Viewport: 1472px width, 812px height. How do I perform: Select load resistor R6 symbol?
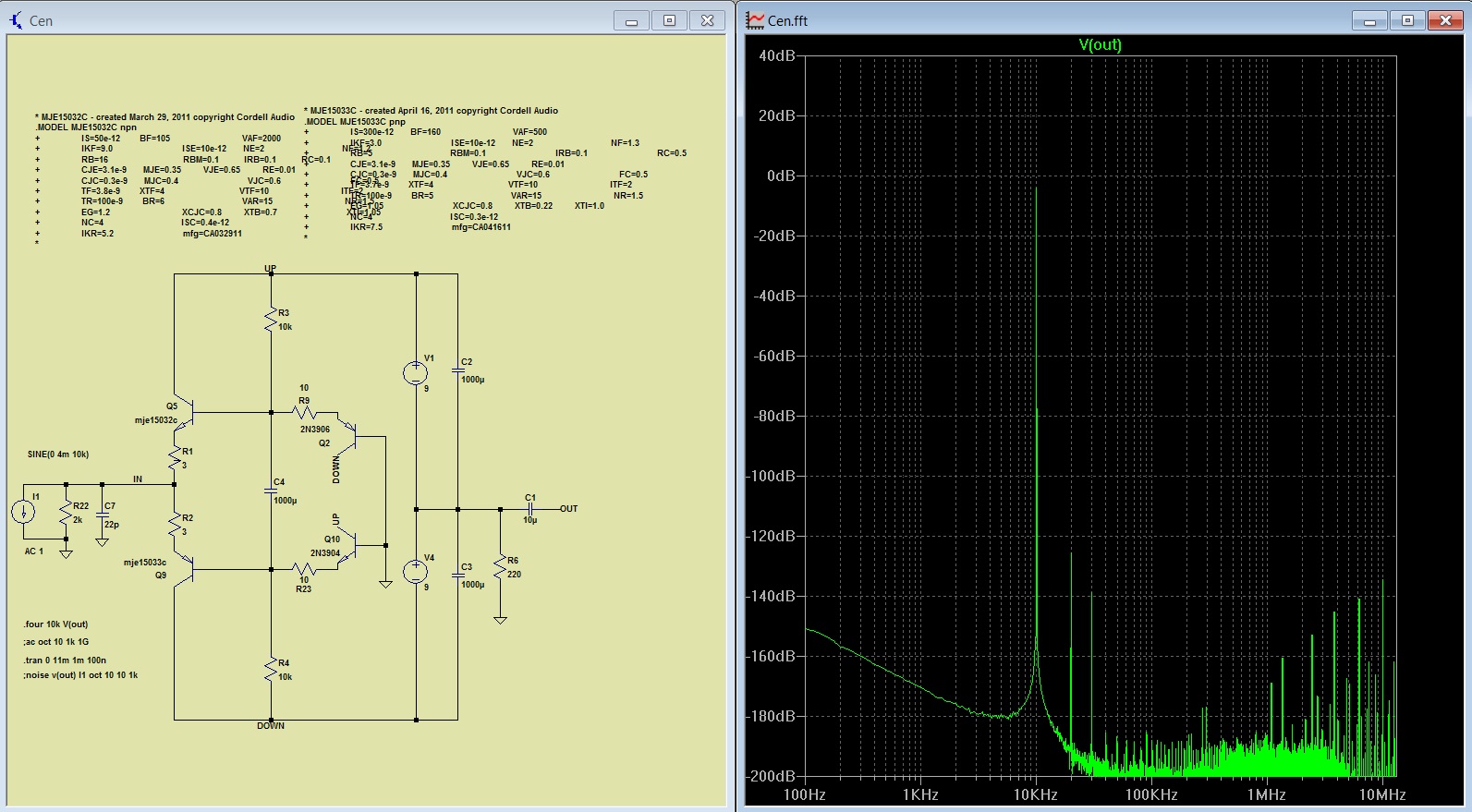500,566
